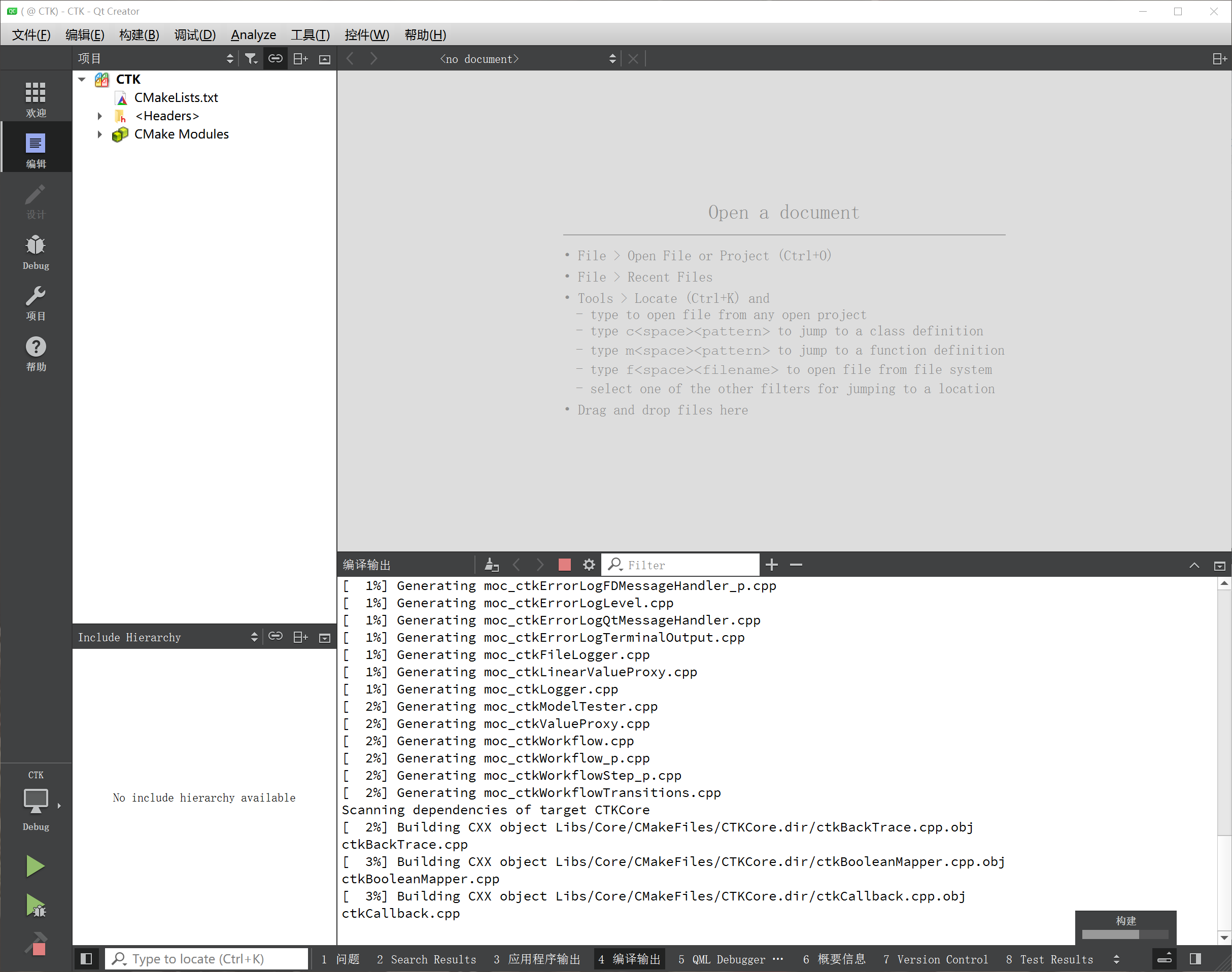Open CMakeLists.txt in the project tree

[176, 98]
